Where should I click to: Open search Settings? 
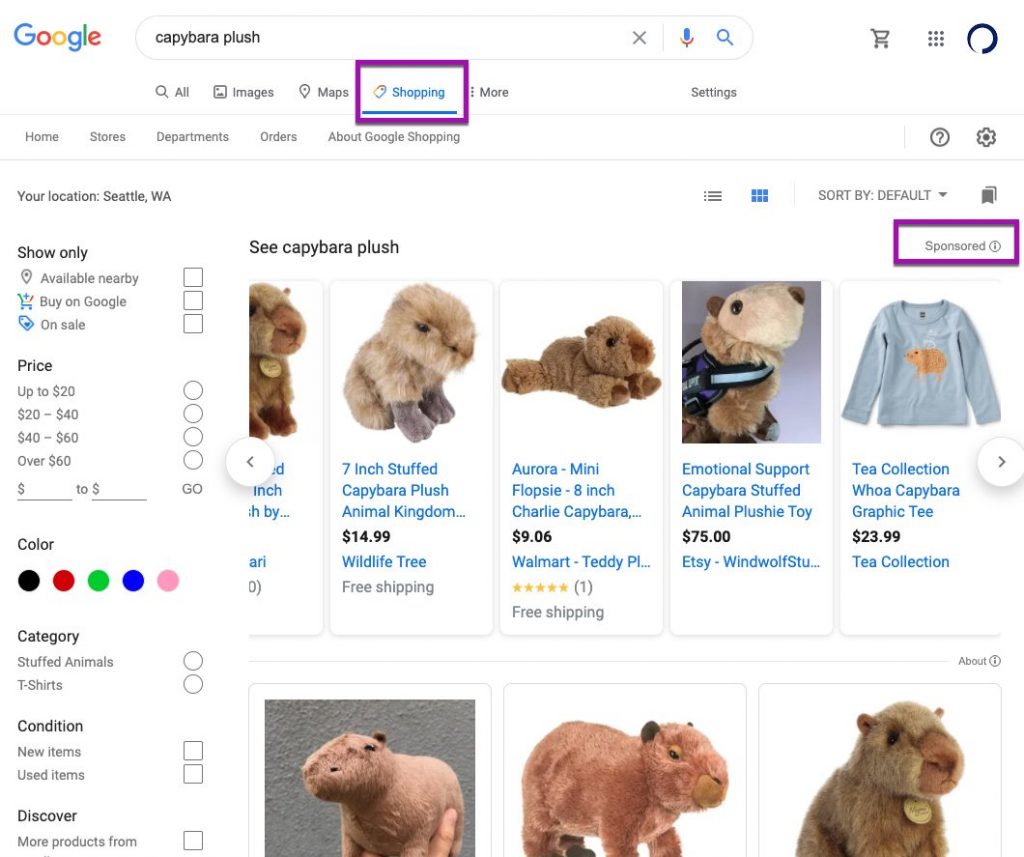pos(714,92)
